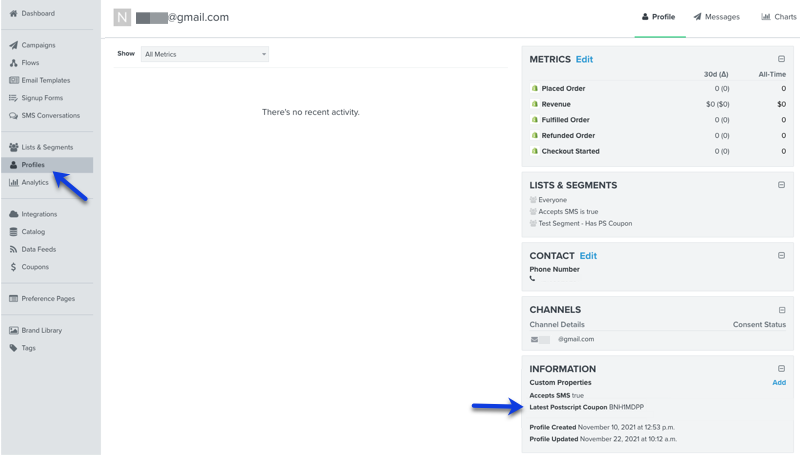The height and width of the screenshot is (455, 800).
Task: Open Campaigns via its megaphone icon
Action: [13, 45]
